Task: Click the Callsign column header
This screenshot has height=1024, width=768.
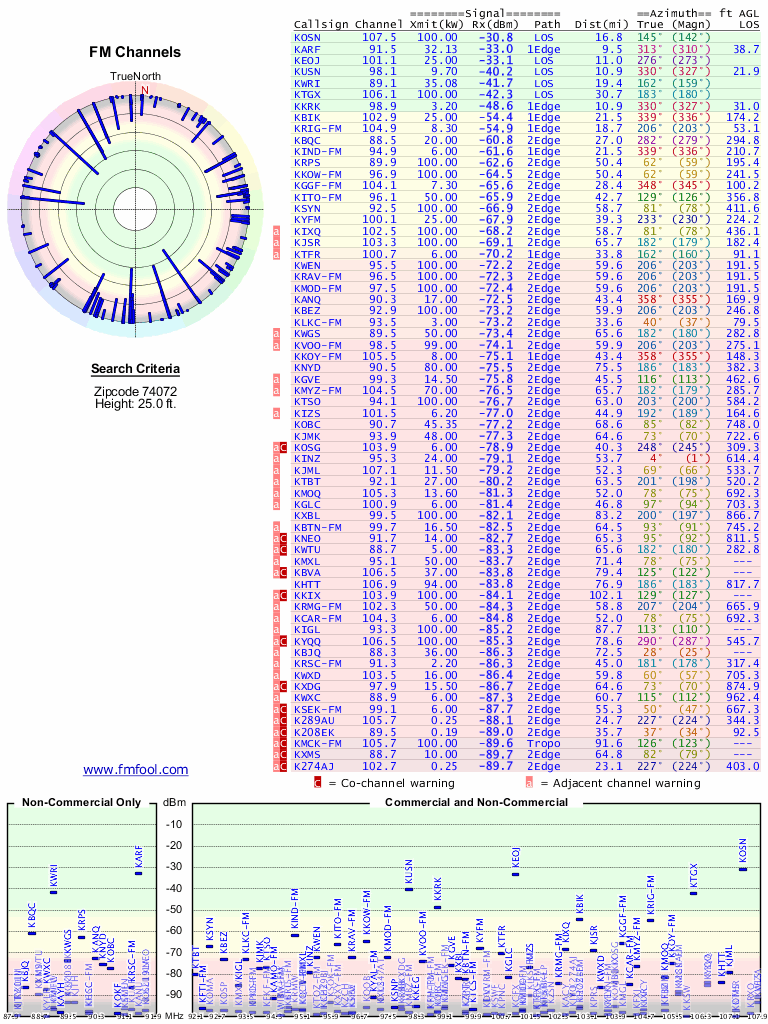Action: [321, 25]
